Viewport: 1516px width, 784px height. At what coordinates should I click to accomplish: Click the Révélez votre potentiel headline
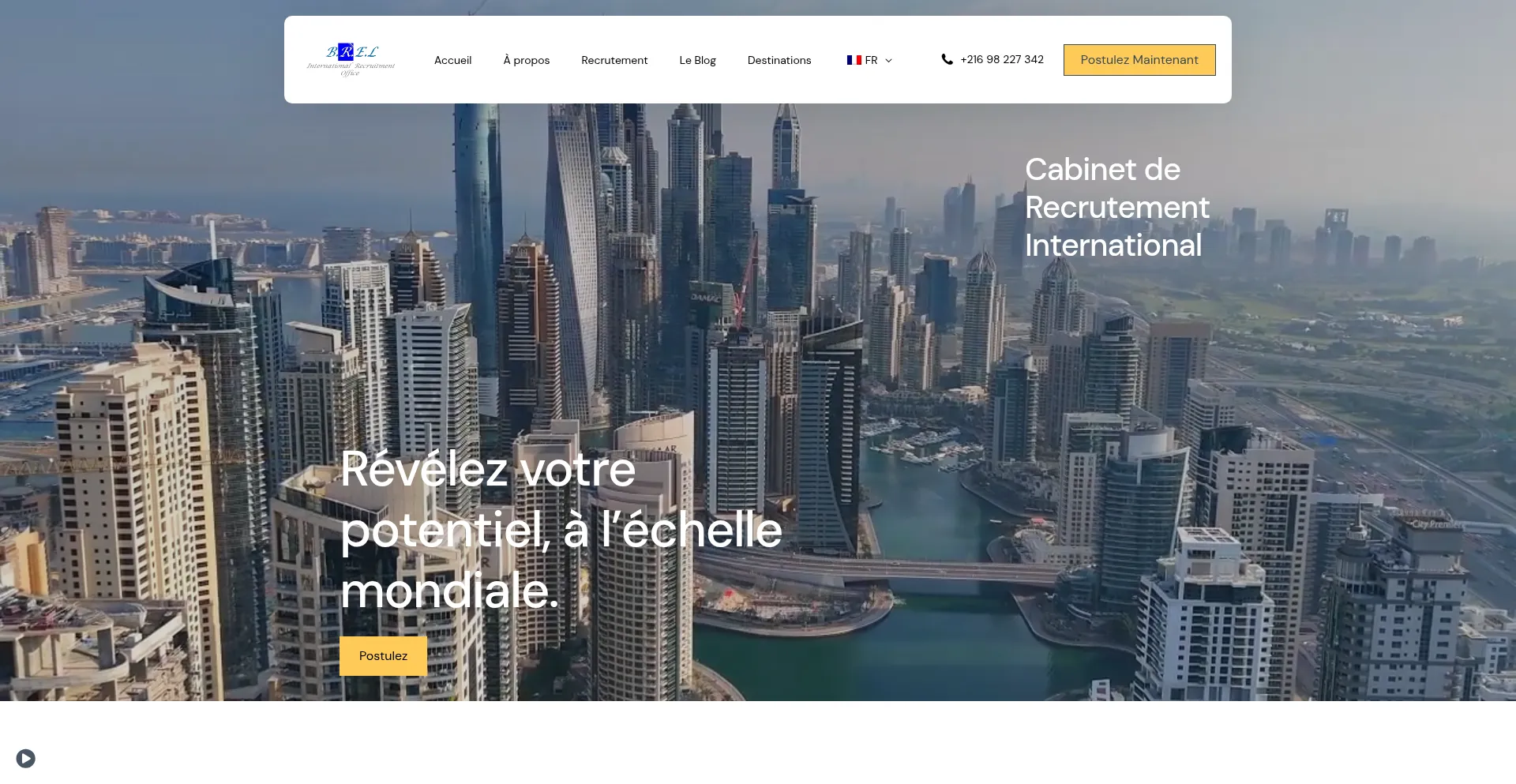[x=561, y=530]
